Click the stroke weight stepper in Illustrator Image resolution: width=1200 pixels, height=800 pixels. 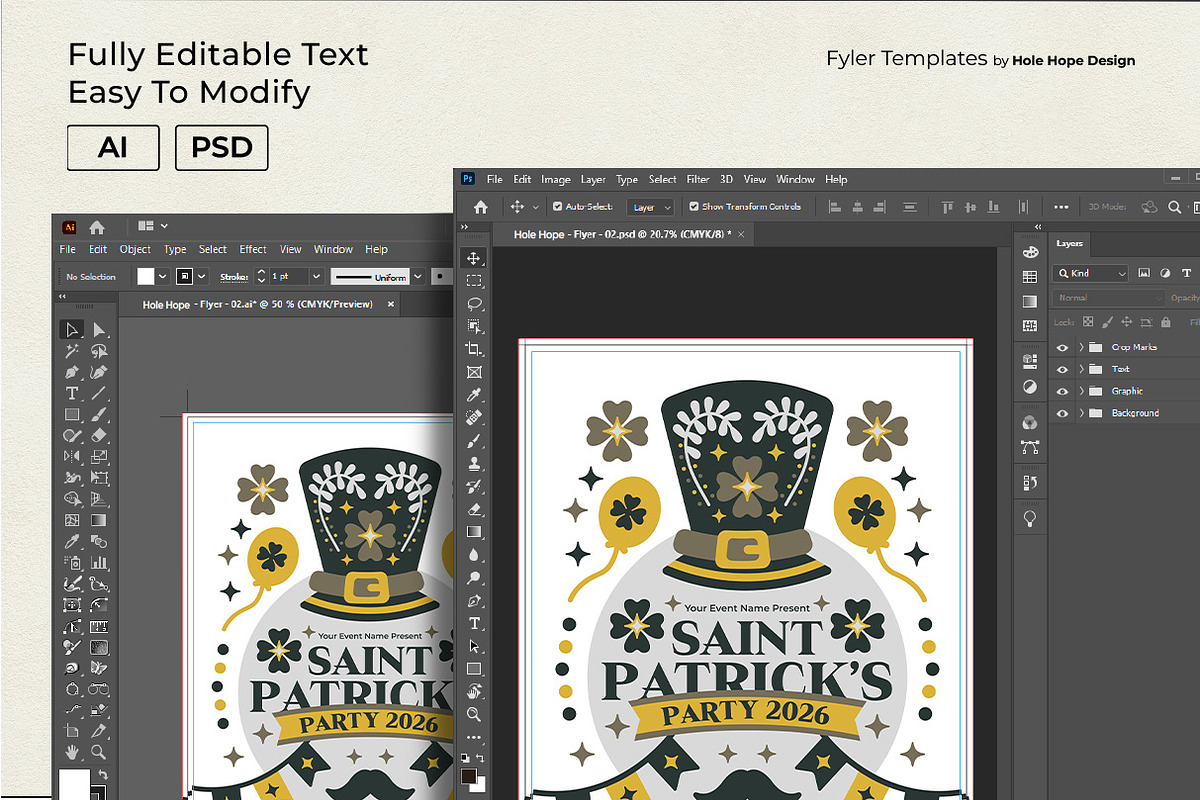click(262, 276)
